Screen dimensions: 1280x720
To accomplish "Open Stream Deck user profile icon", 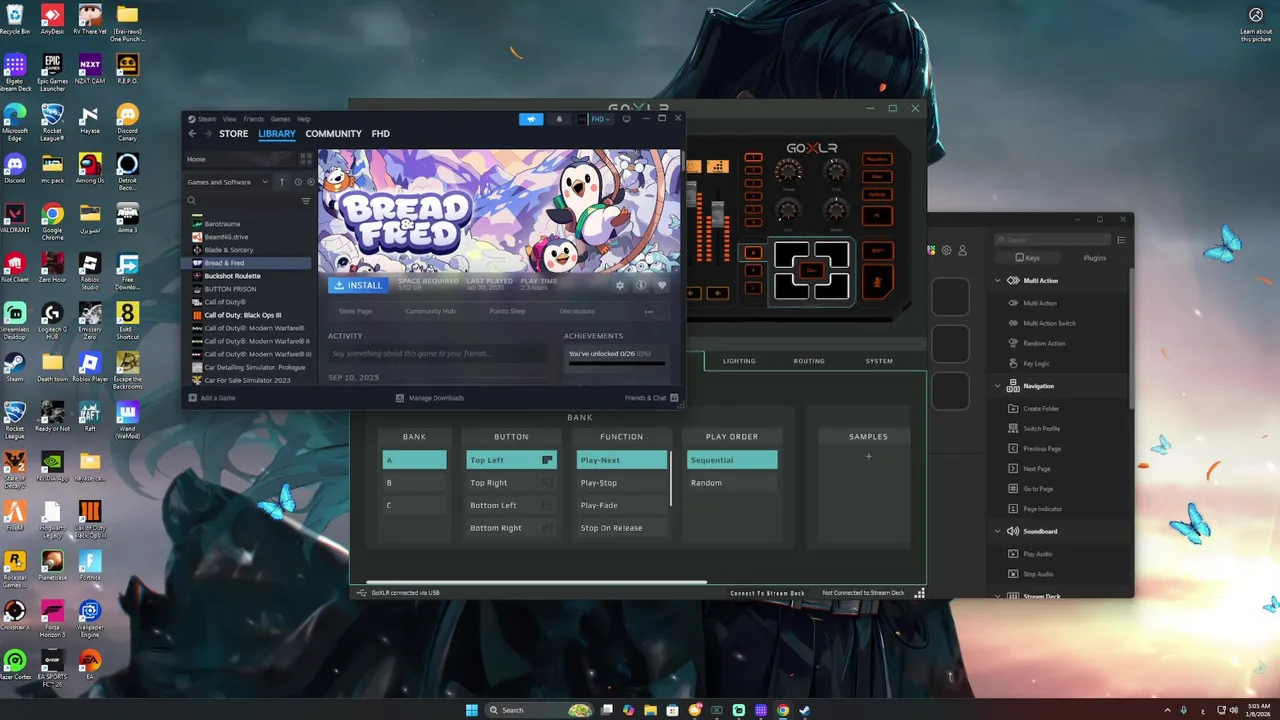I will (x=963, y=250).
